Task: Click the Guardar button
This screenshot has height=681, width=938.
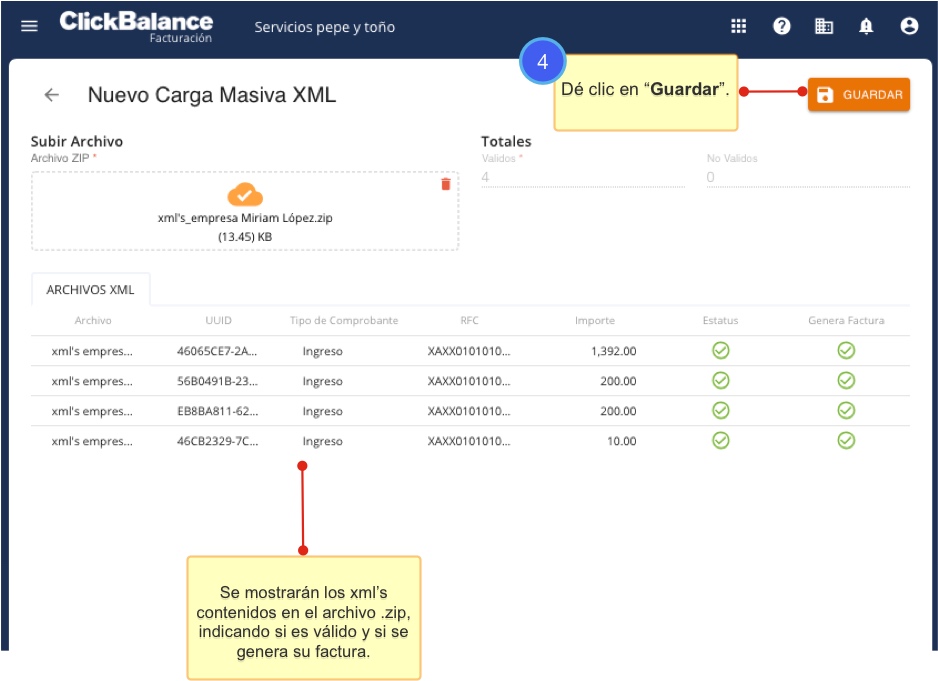Action: point(859,95)
